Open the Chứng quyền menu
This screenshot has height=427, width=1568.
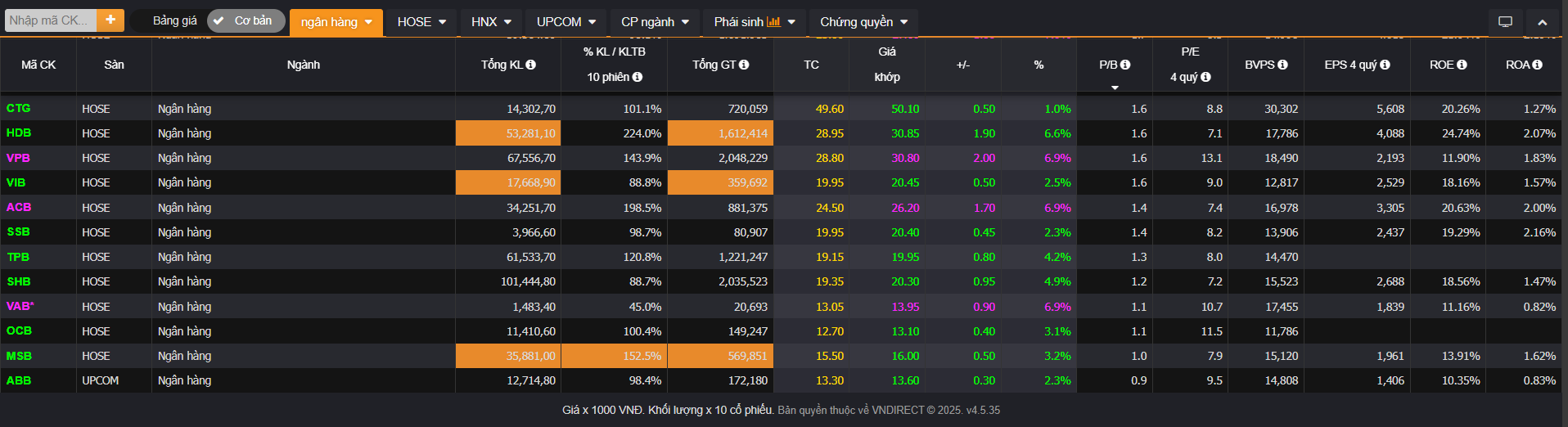click(863, 22)
